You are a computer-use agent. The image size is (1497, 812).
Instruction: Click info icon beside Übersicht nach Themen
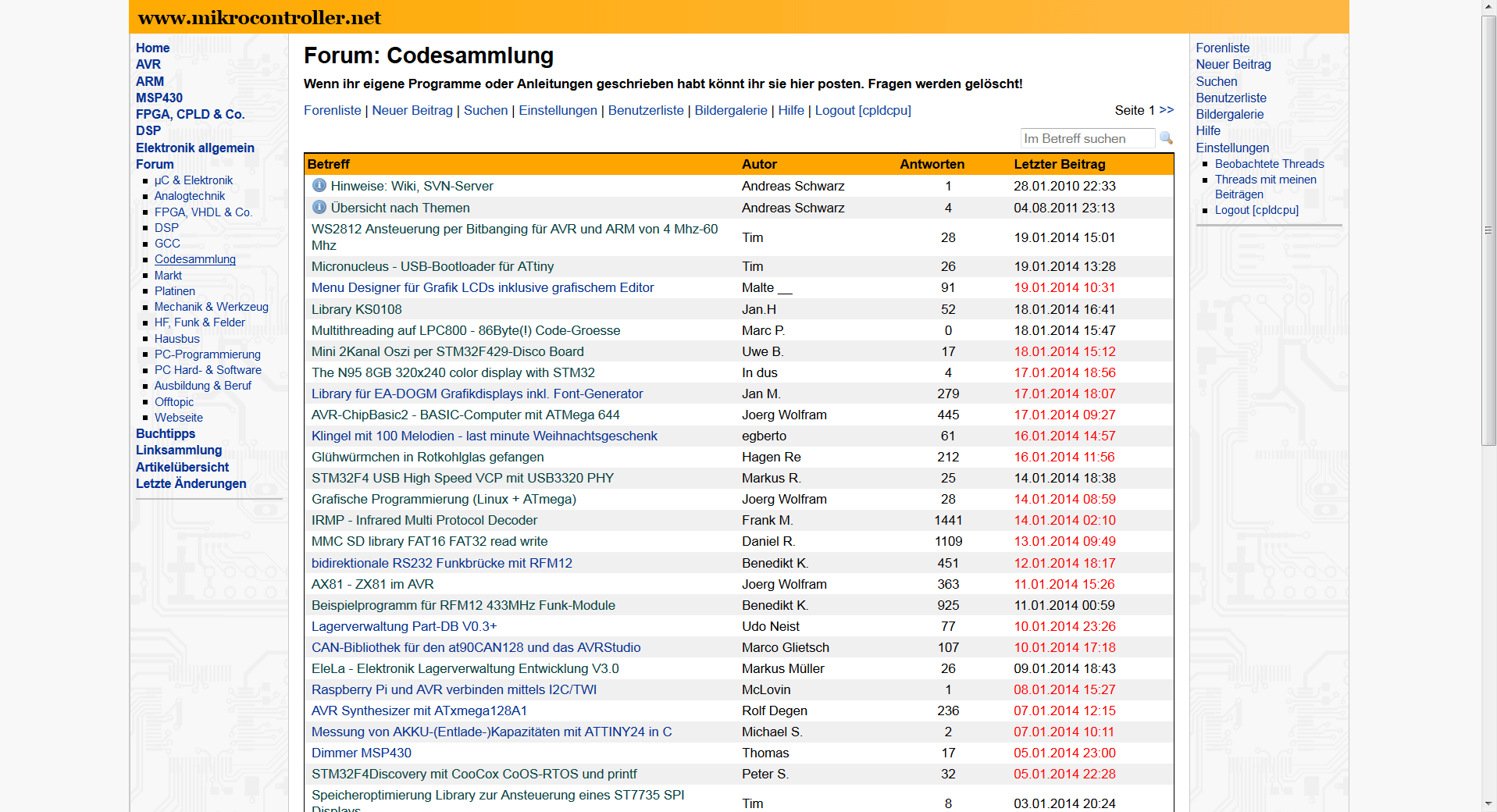pos(319,207)
